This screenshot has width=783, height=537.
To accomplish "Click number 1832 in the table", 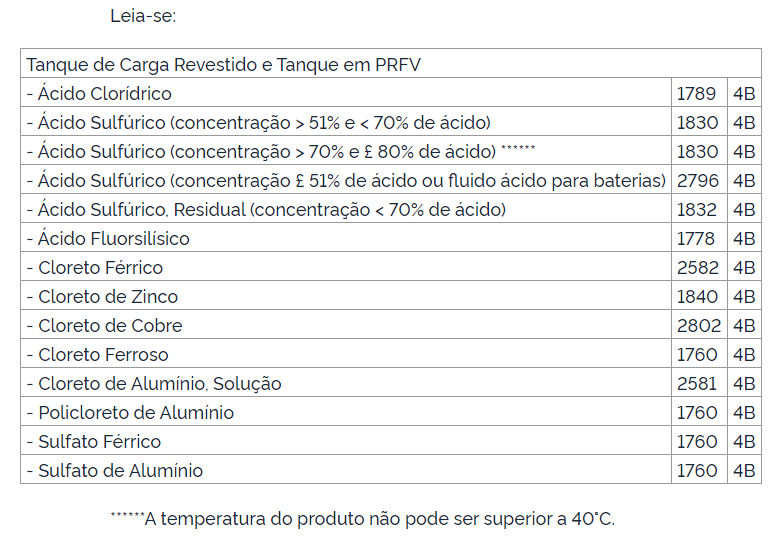I will [697, 210].
